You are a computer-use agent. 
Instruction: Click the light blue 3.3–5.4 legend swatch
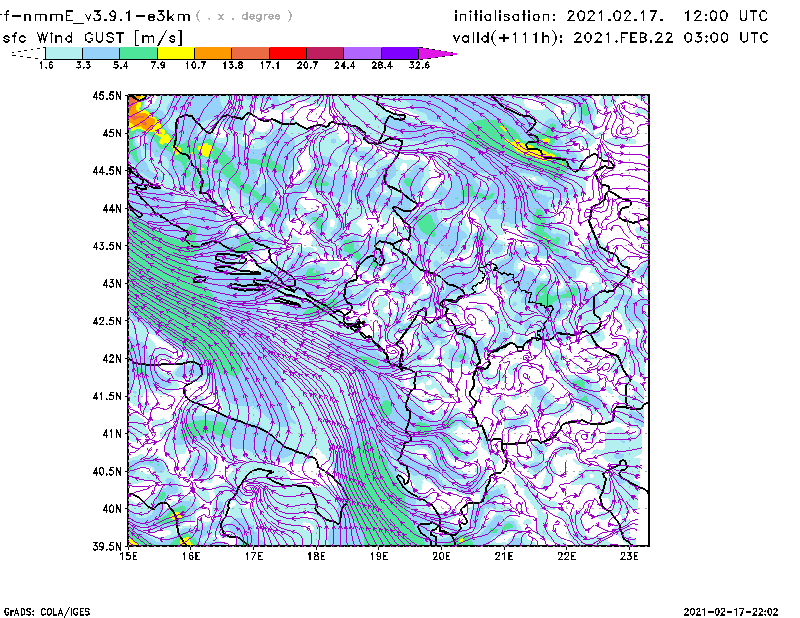tap(101, 53)
